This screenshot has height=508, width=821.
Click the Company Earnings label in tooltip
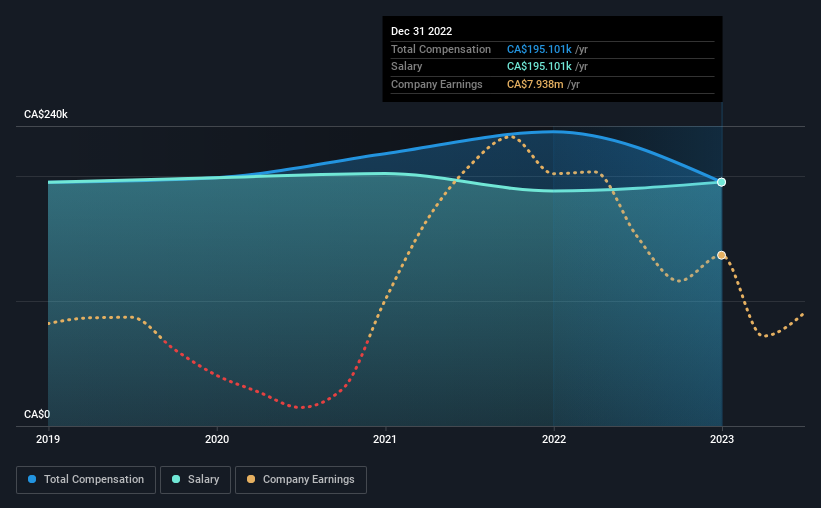tap(437, 84)
